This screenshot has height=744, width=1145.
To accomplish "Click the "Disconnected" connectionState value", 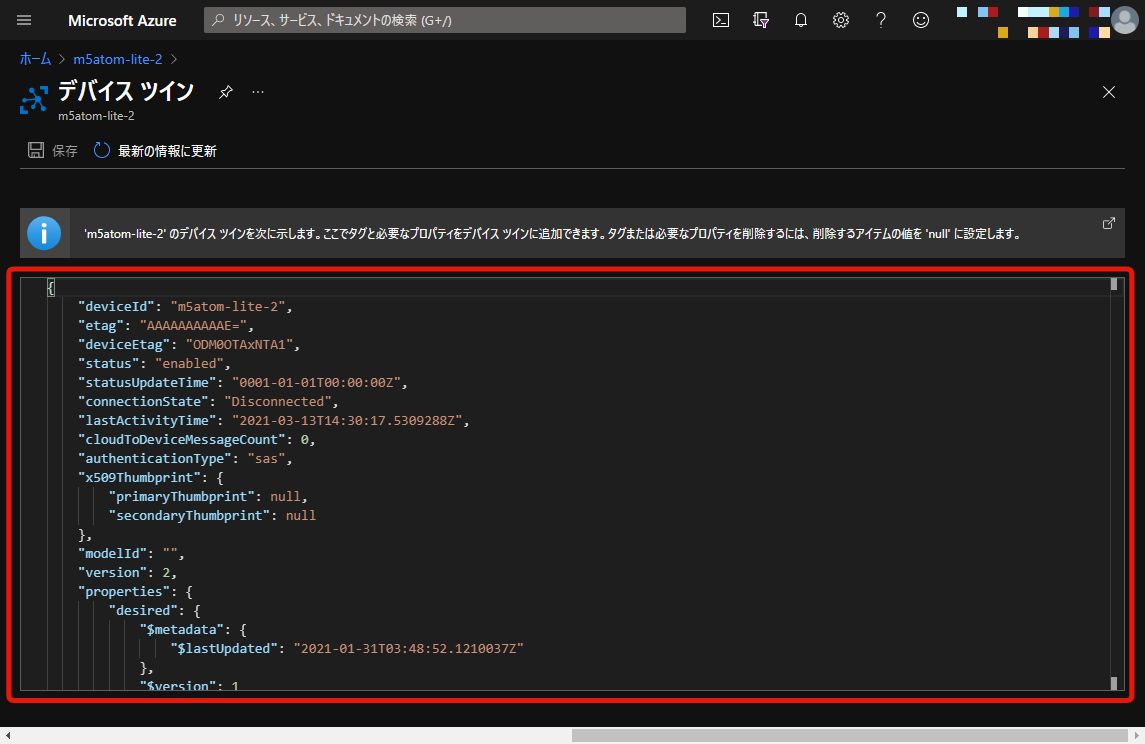I will pos(277,402).
